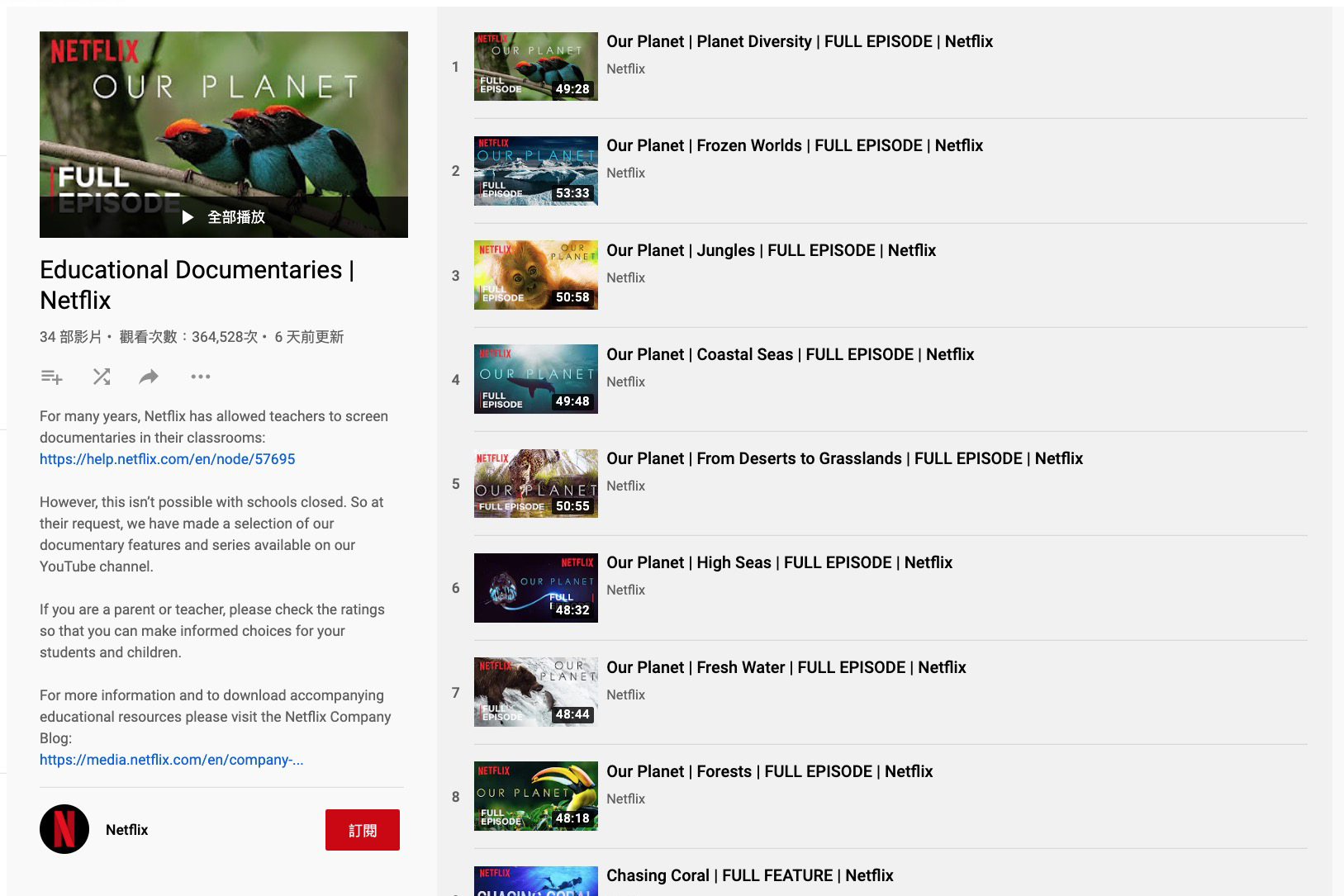Click the save playlist icon
The image size is (1344, 896).
point(51,377)
